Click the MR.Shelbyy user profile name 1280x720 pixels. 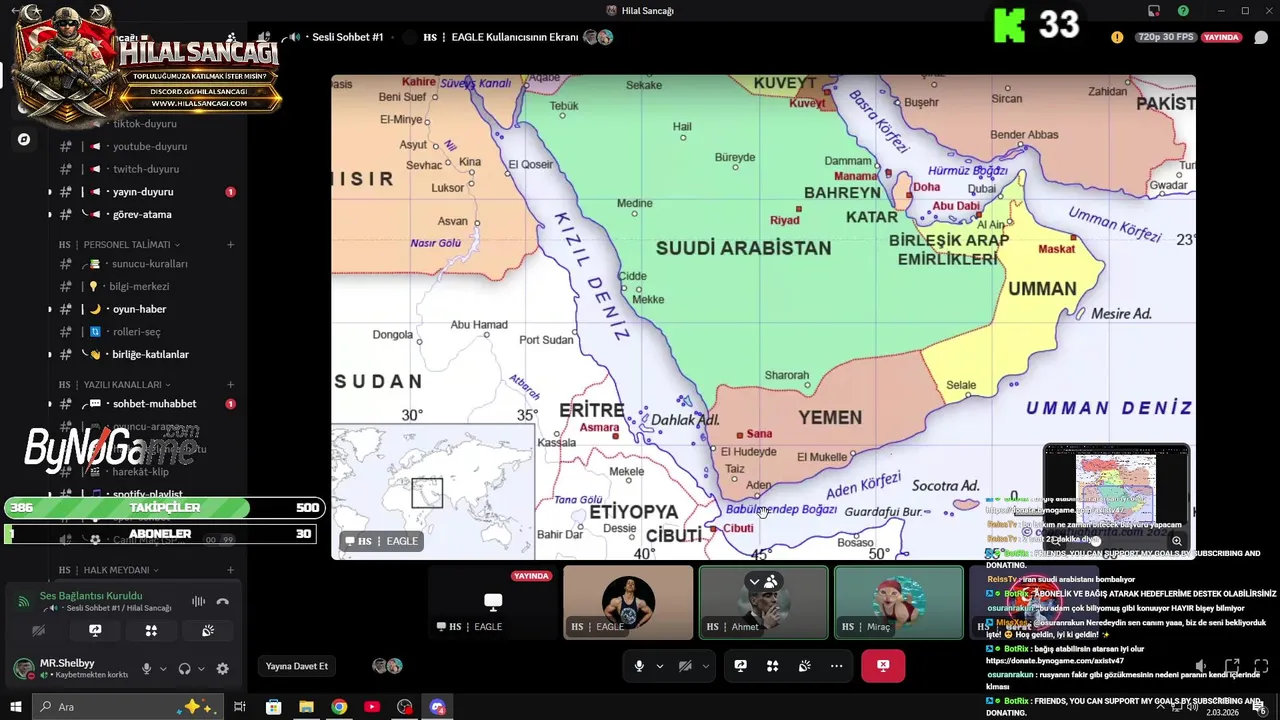67,663
